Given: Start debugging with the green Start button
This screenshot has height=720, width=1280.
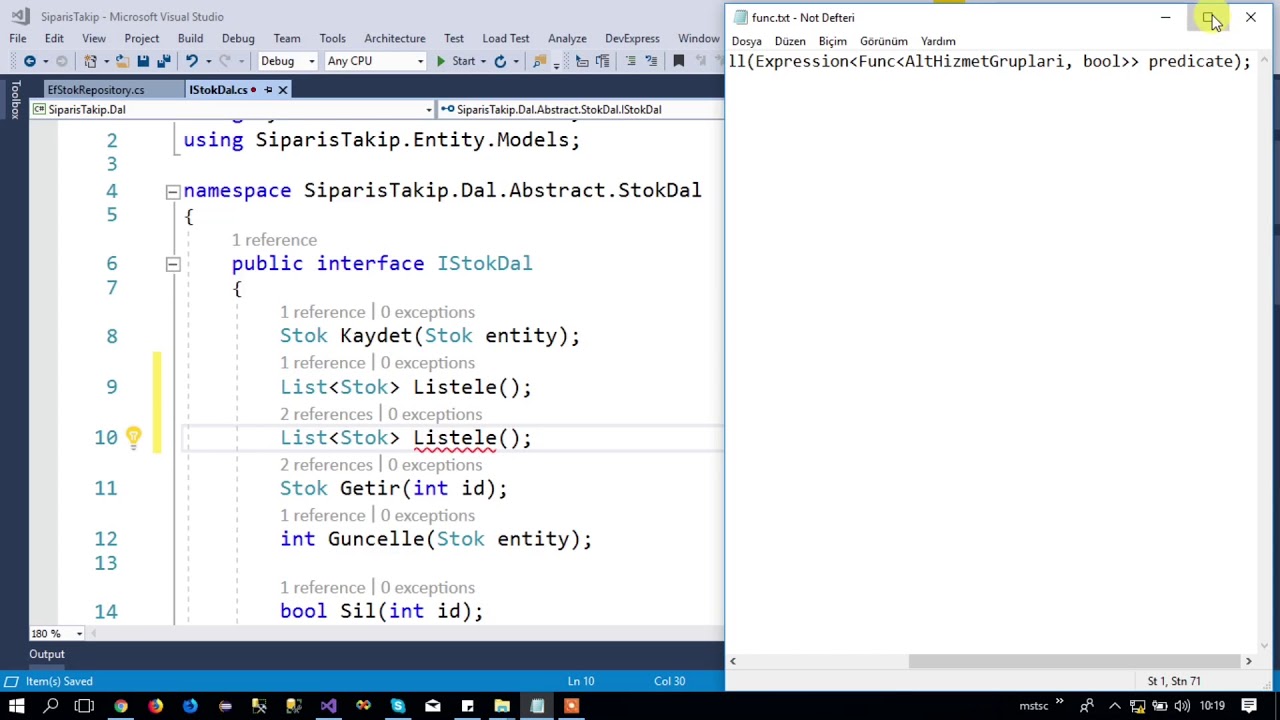Looking at the screenshot, I should coord(455,61).
